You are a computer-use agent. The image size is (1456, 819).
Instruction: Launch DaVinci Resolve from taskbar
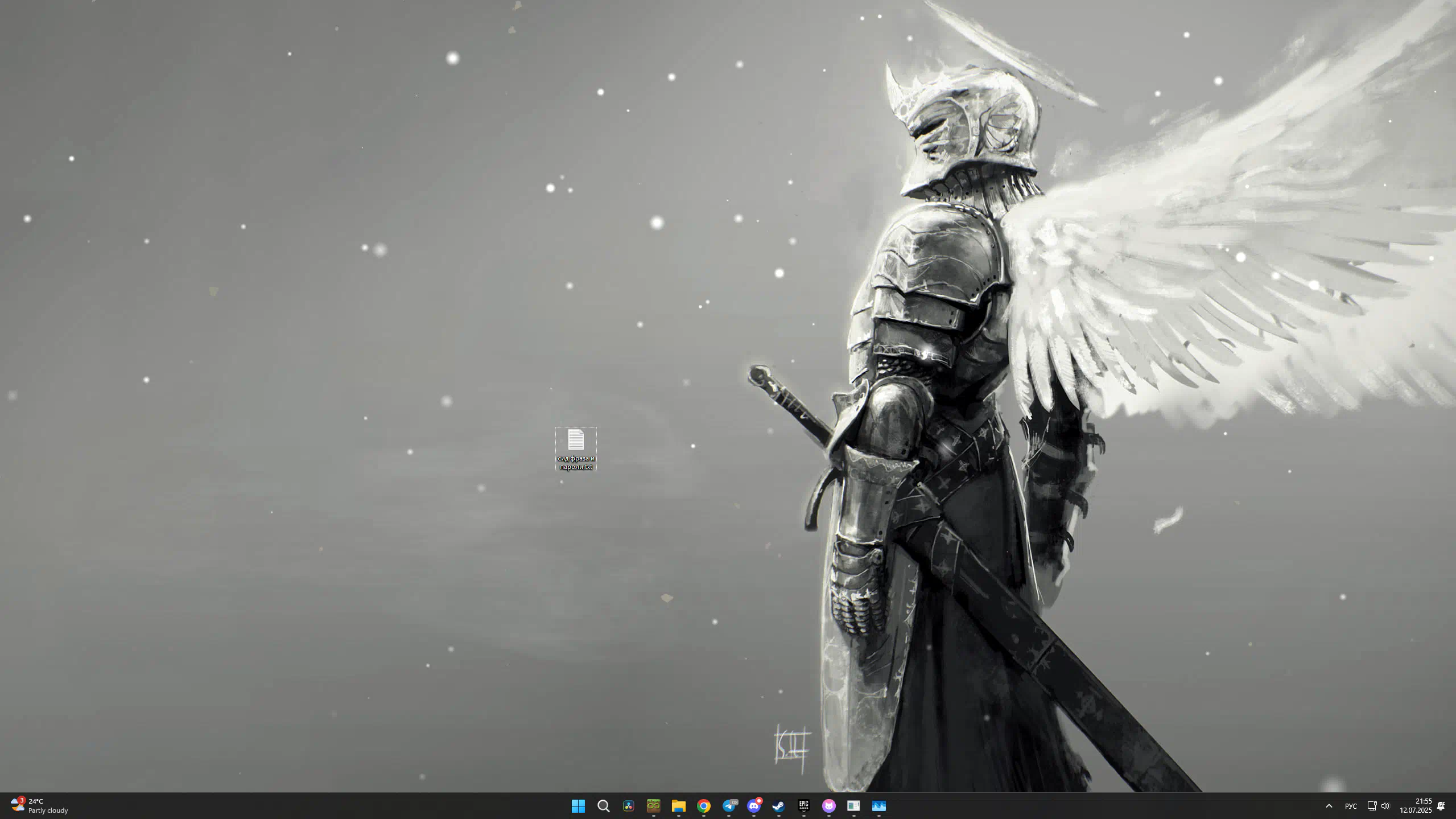click(628, 806)
